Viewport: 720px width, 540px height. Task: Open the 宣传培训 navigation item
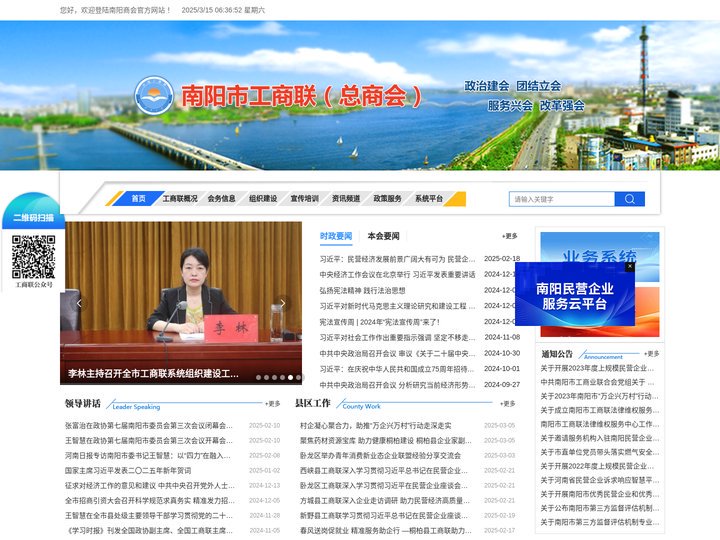coord(304,198)
